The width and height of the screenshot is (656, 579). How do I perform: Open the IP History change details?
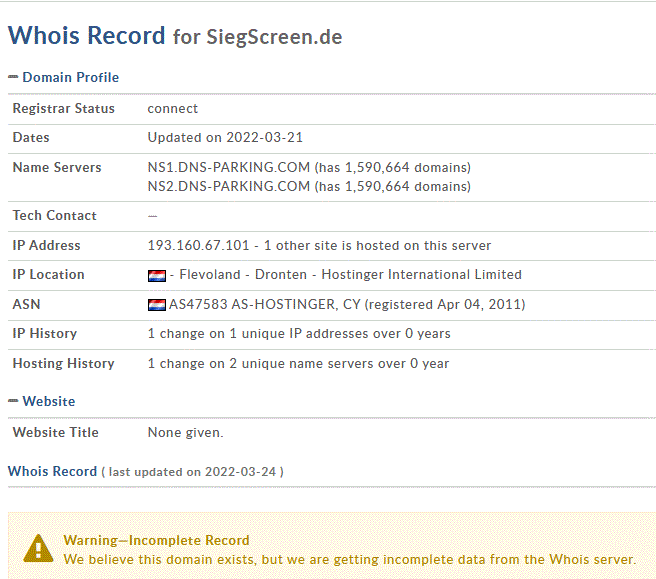tap(299, 333)
